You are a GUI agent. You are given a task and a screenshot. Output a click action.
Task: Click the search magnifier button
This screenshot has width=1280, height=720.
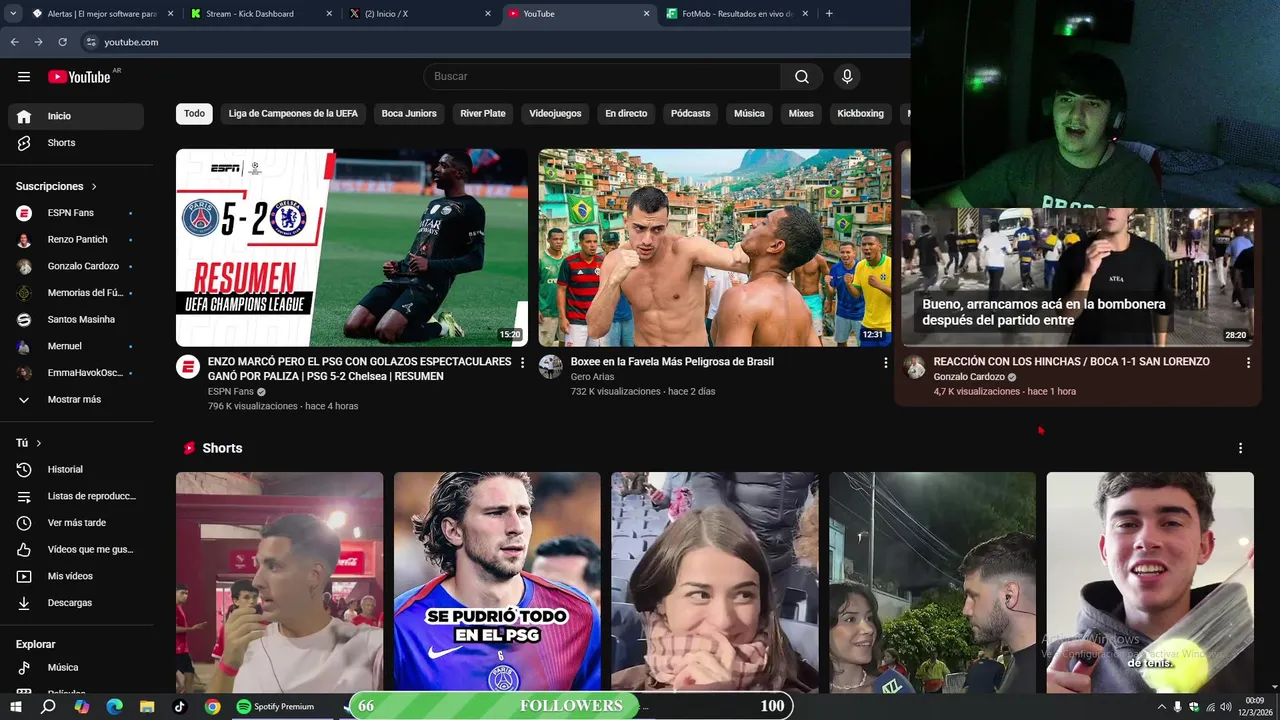point(802,77)
